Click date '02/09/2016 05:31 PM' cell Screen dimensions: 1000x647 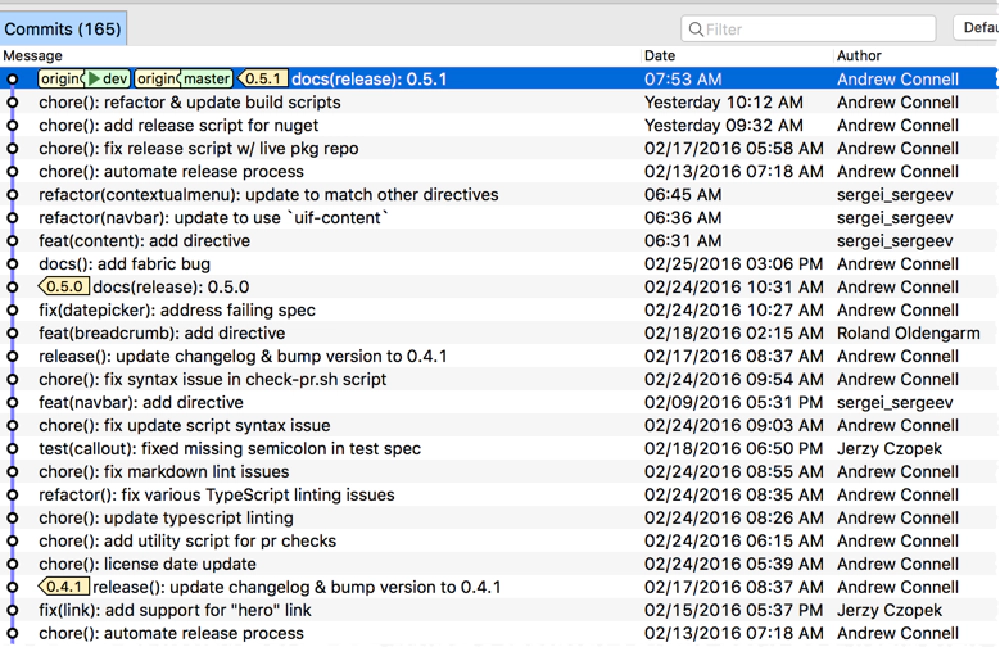[733, 403]
